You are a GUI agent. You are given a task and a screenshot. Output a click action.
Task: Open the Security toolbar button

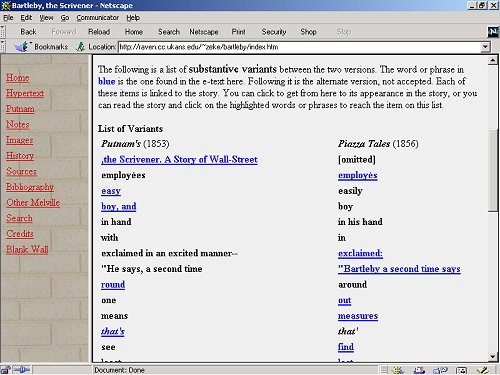274,32
